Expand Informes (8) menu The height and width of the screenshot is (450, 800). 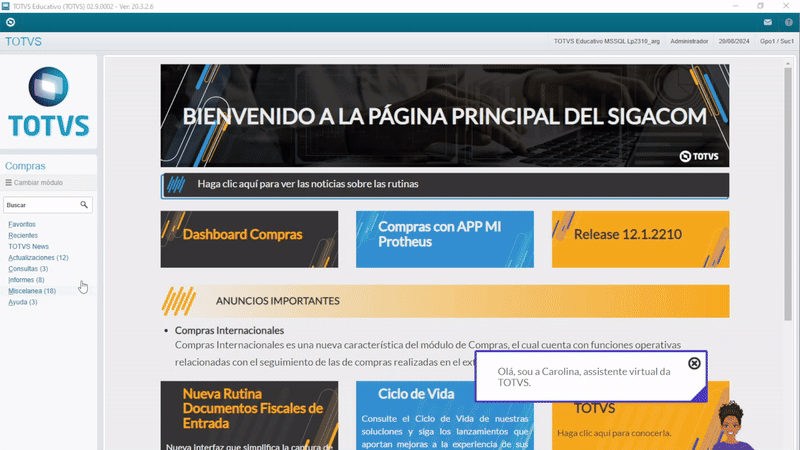[x=26, y=280]
